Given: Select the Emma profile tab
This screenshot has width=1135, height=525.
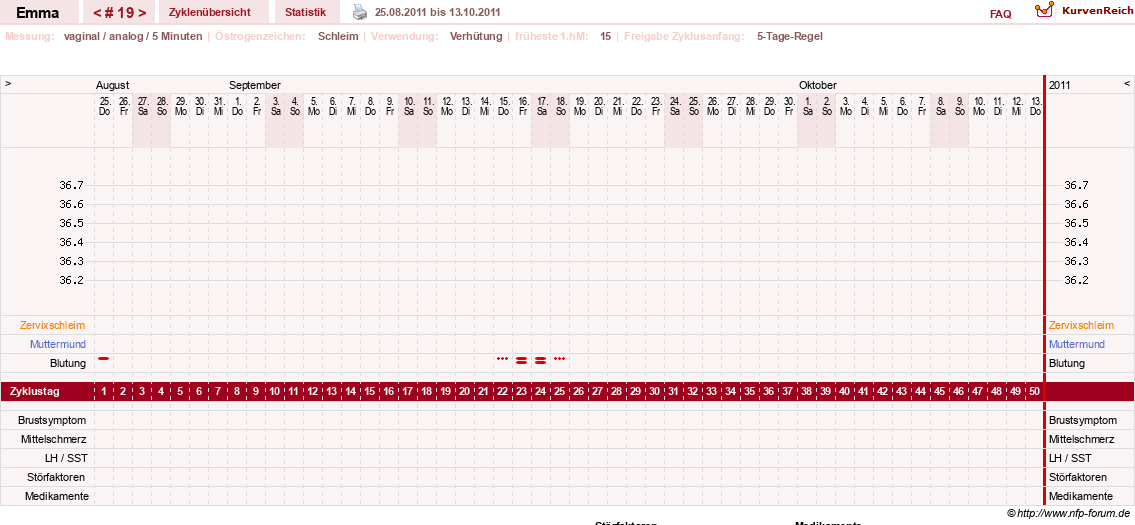Looking at the screenshot, I should click(x=38, y=12).
